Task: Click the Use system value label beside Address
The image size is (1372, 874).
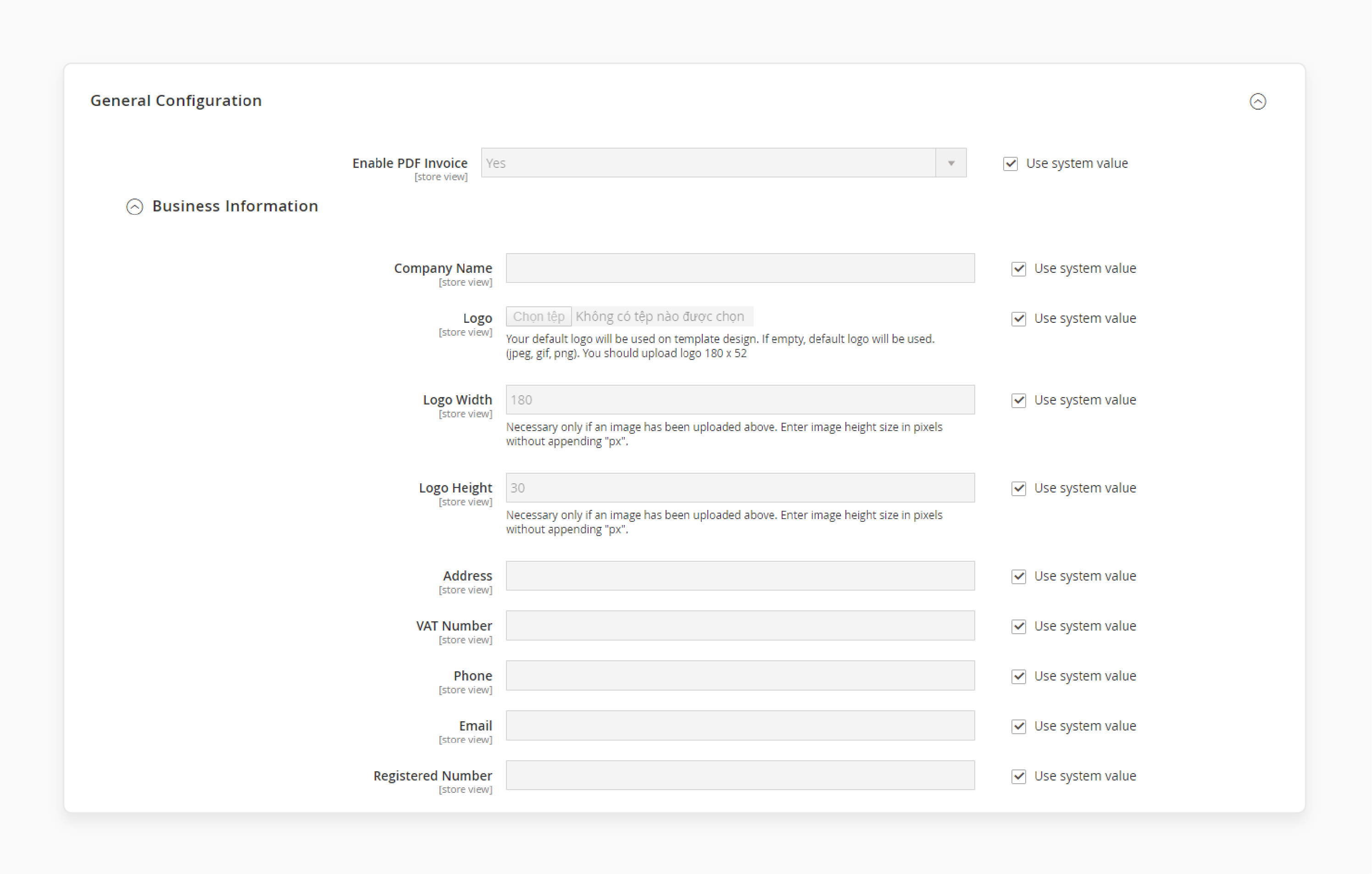Action: [1085, 576]
